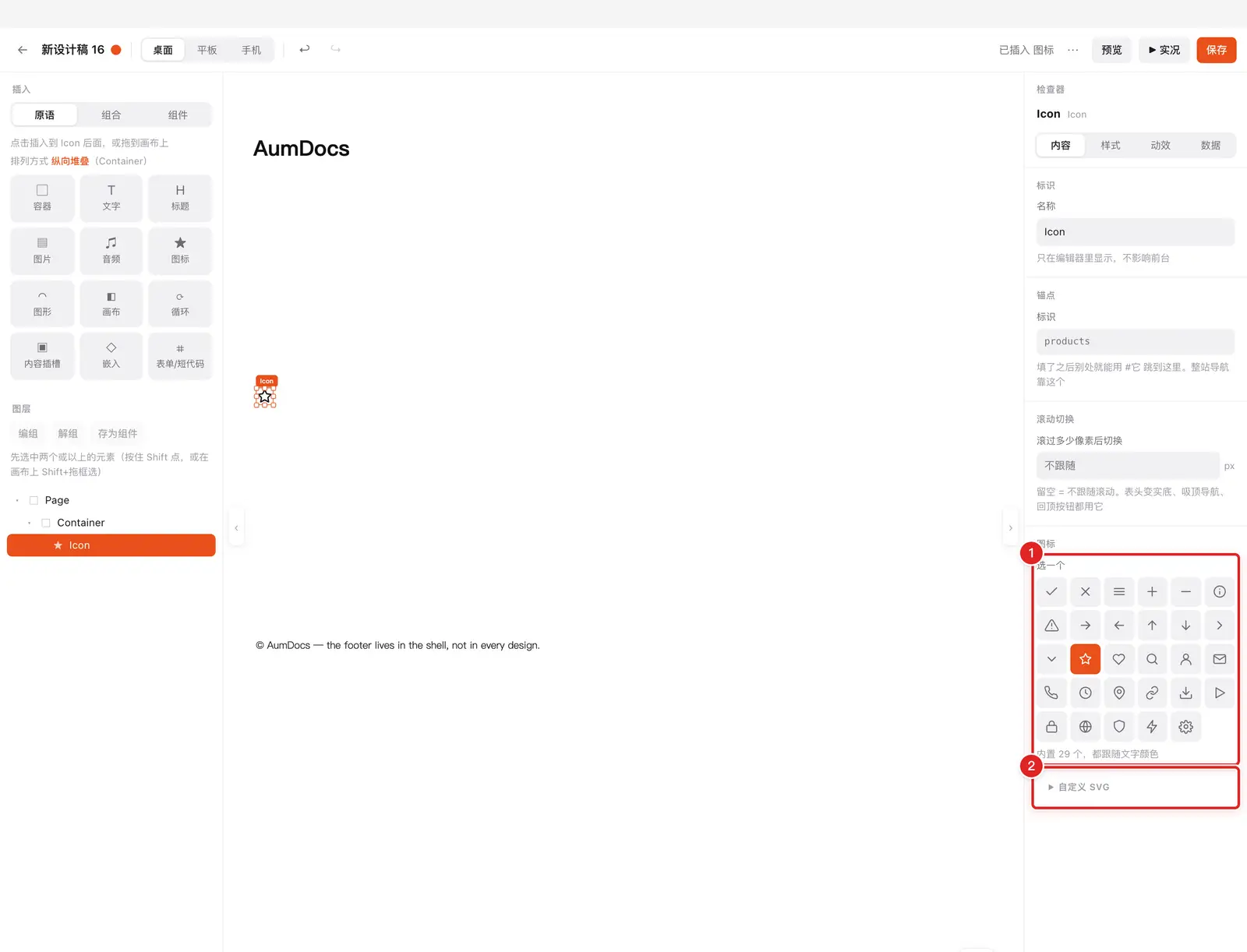Open the 组件 insert tab
The height and width of the screenshot is (952, 1247).
coord(178,115)
